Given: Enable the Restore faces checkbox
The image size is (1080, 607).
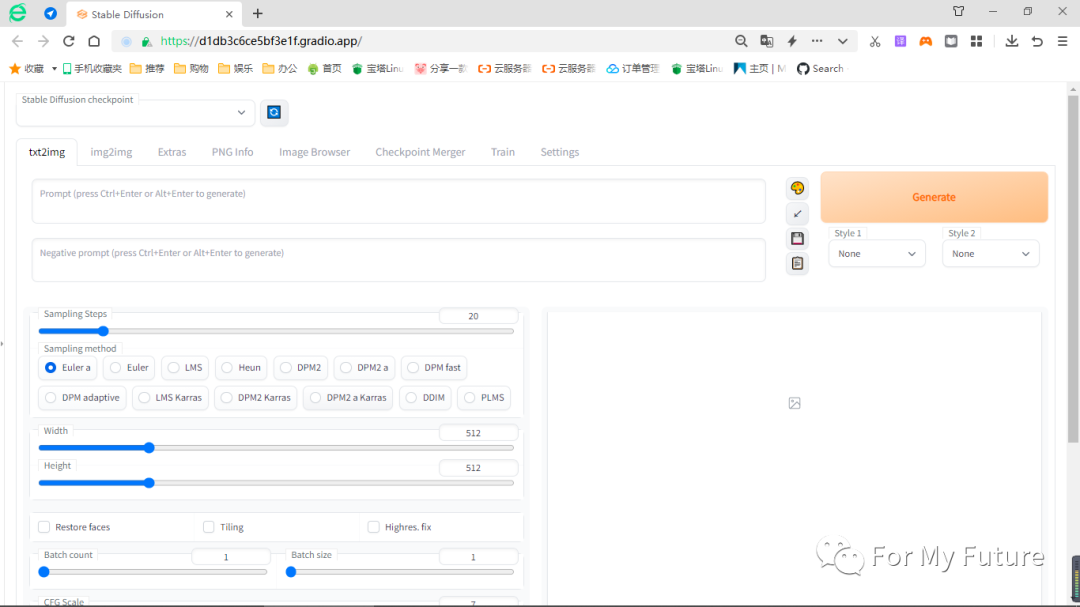Looking at the screenshot, I should [x=44, y=527].
